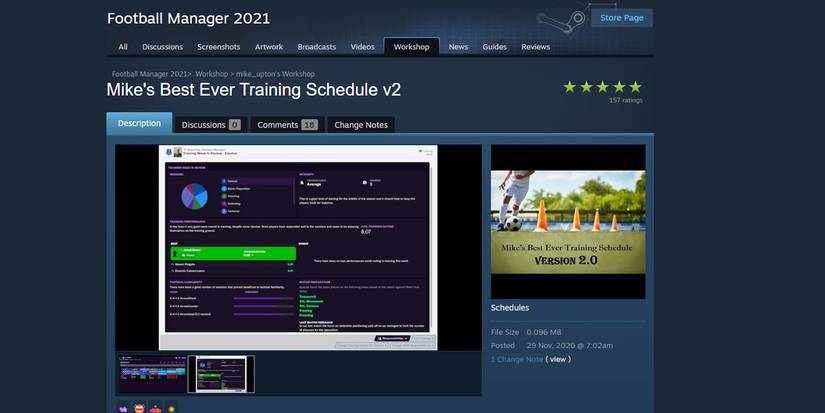Switch to the All hub tab
This screenshot has width=825, height=413.
(x=123, y=47)
